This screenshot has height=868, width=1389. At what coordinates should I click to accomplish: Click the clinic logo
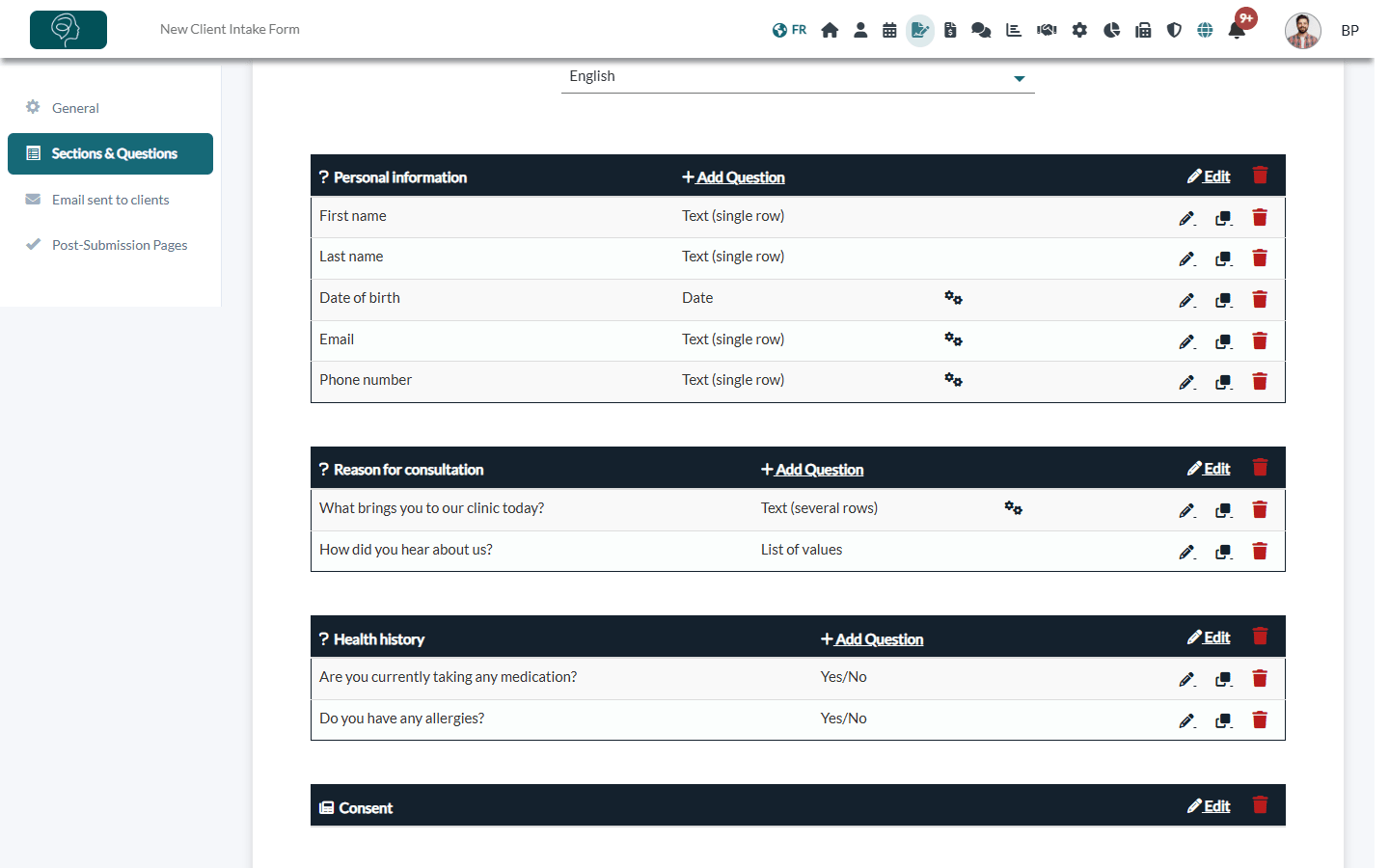68,30
